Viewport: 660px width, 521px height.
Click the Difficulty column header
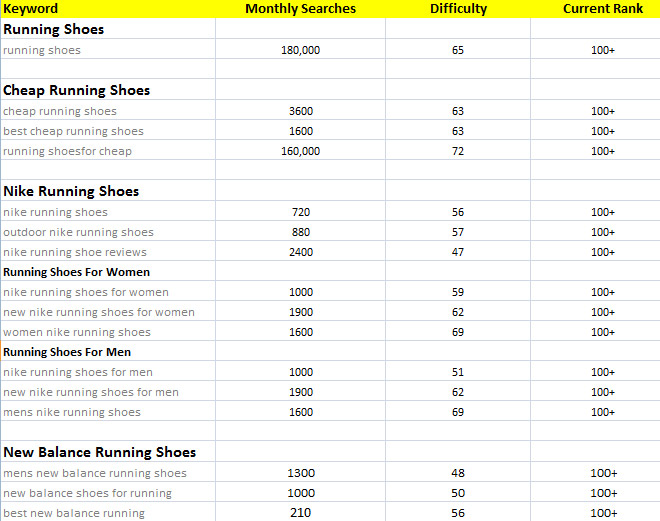(x=458, y=9)
